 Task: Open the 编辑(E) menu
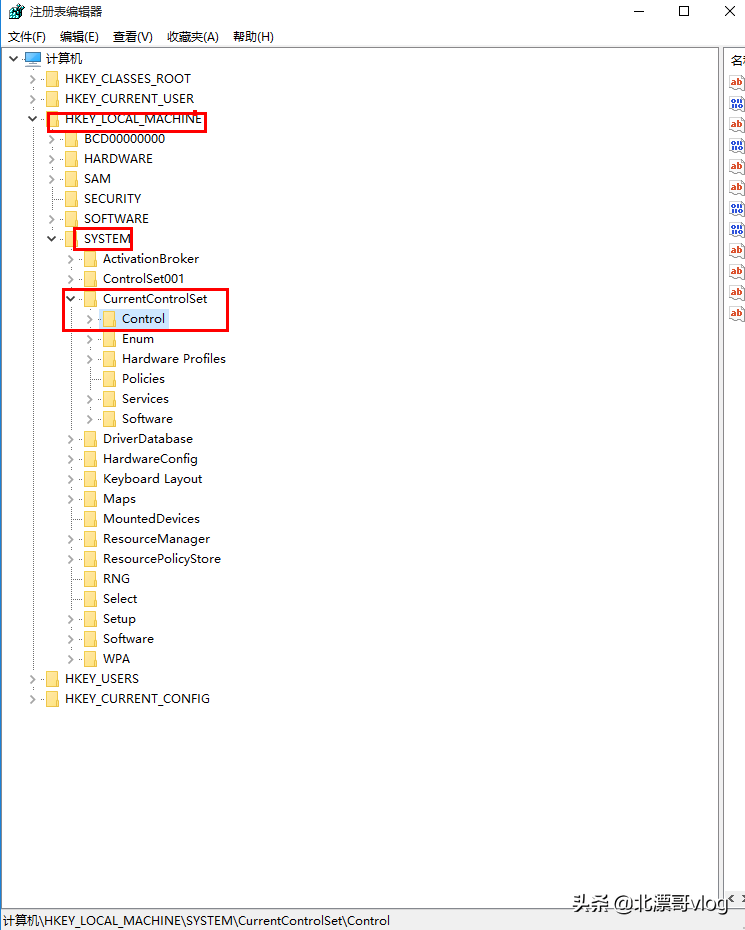[79, 37]
